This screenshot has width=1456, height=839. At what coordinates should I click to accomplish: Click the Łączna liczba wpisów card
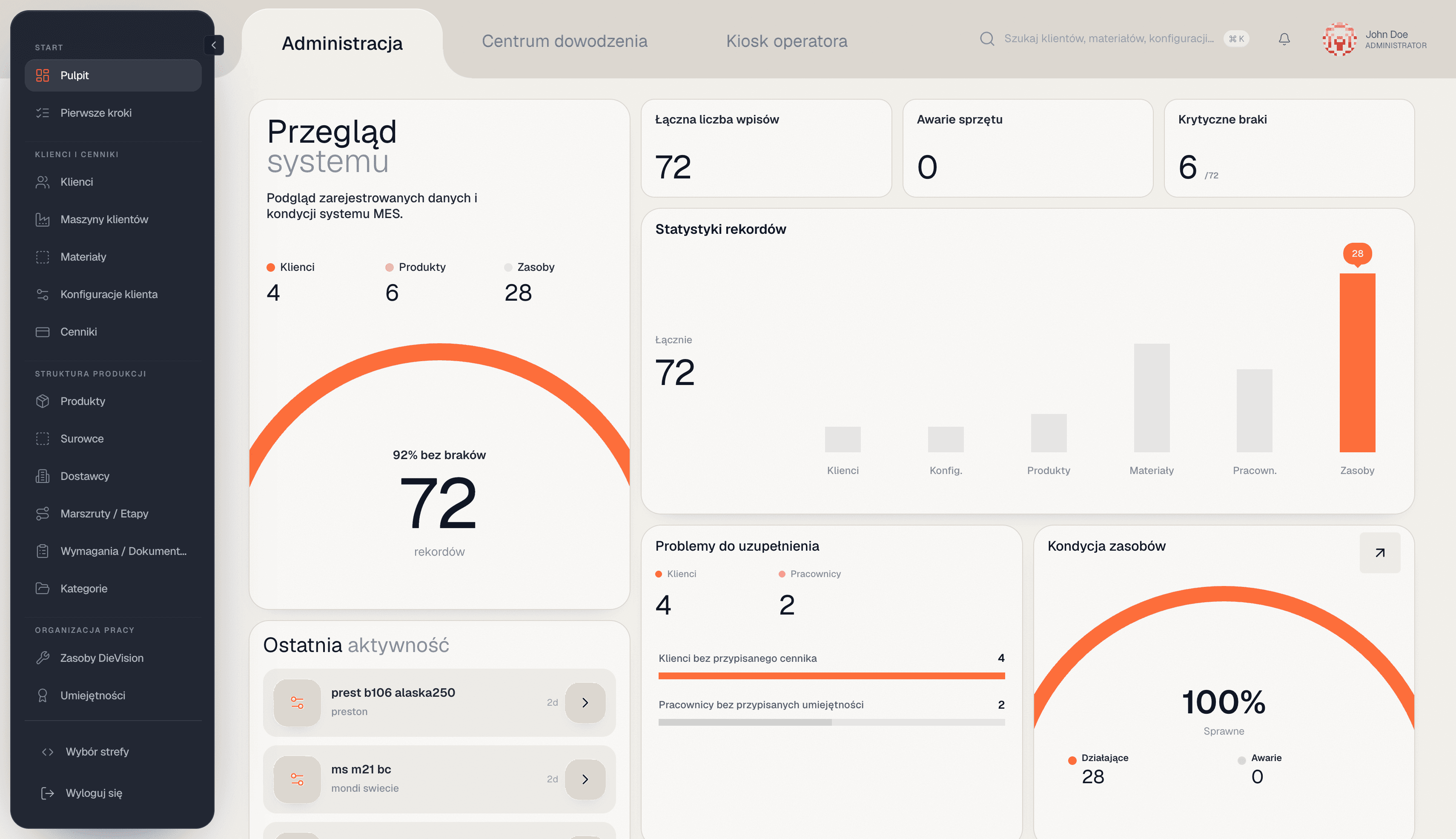point(766,148)
